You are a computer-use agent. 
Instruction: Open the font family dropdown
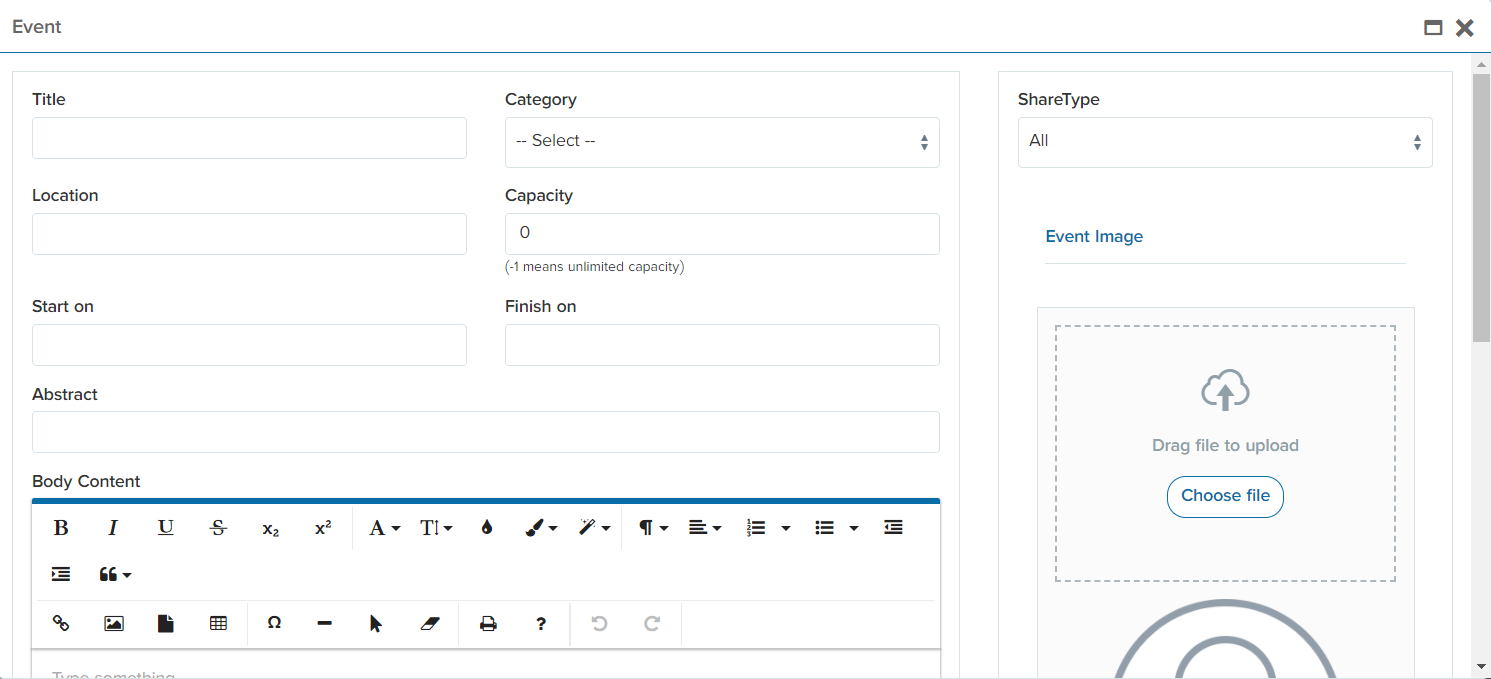tap(384, 528)
